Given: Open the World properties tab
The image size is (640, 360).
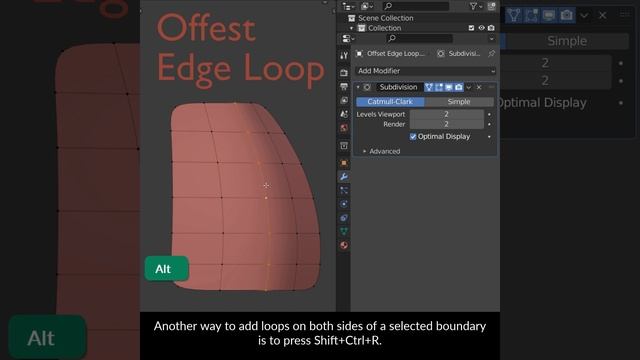Looking at the screenshot, I should (x=344, y=128).
